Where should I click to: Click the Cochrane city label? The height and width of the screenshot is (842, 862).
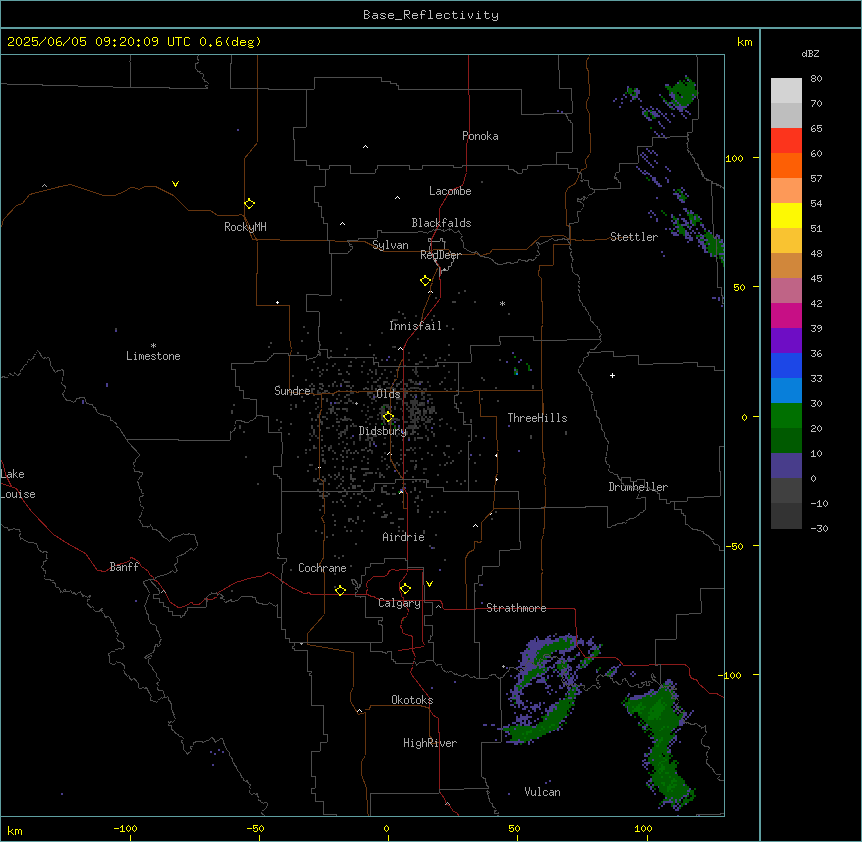[x=322, y=568]
